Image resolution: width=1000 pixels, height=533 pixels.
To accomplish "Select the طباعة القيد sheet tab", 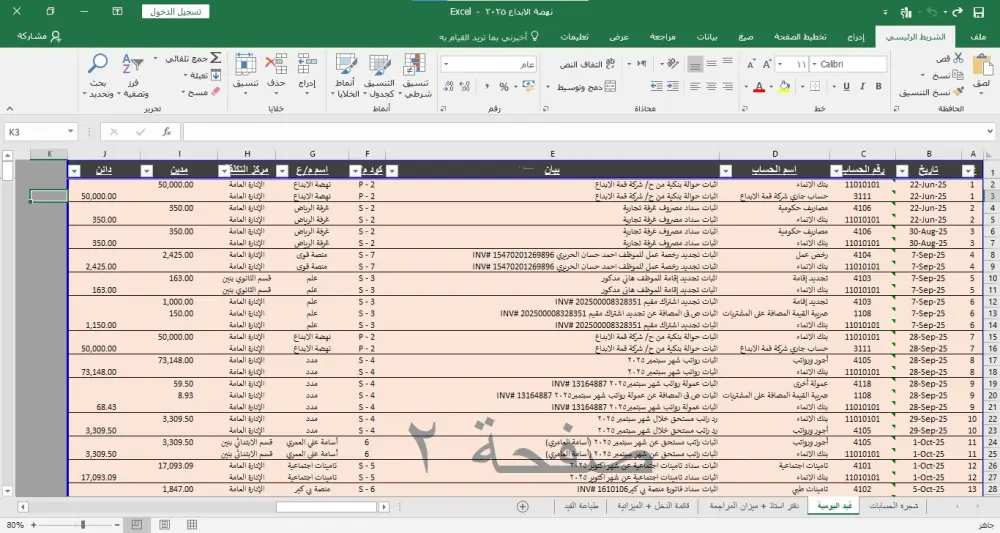I will pos(581,506).
